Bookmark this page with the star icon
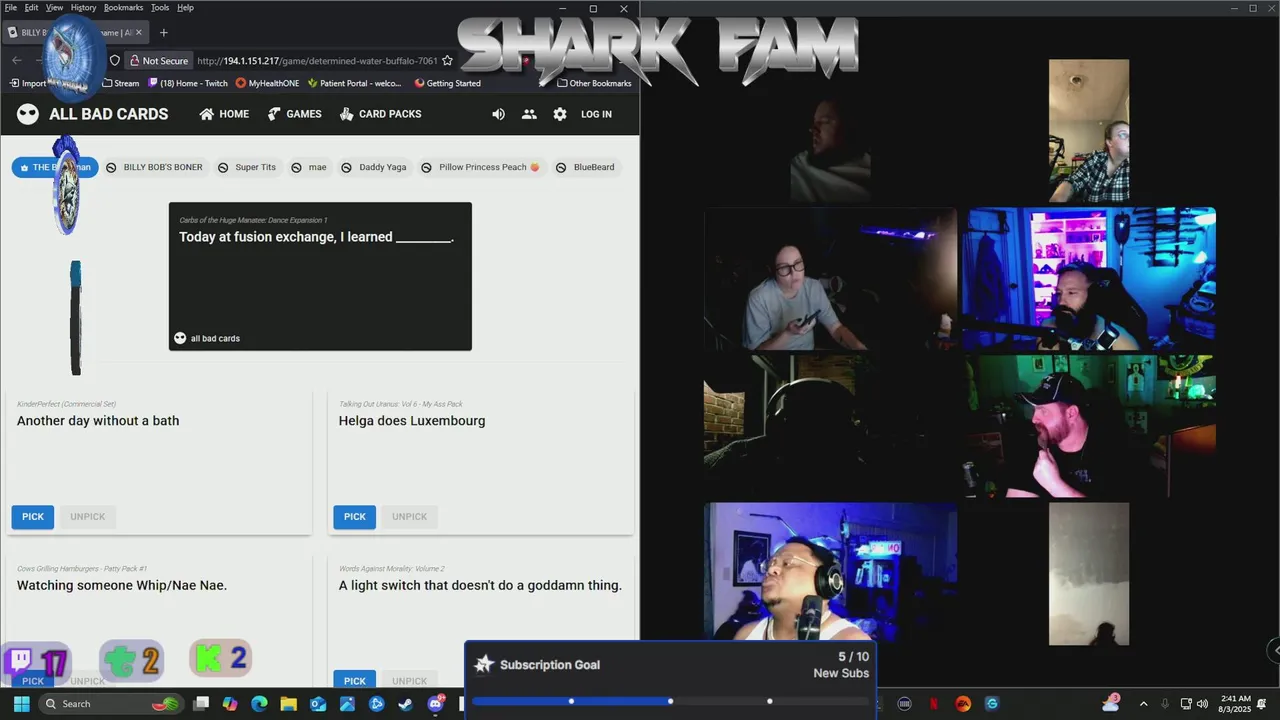 point(447,60)
